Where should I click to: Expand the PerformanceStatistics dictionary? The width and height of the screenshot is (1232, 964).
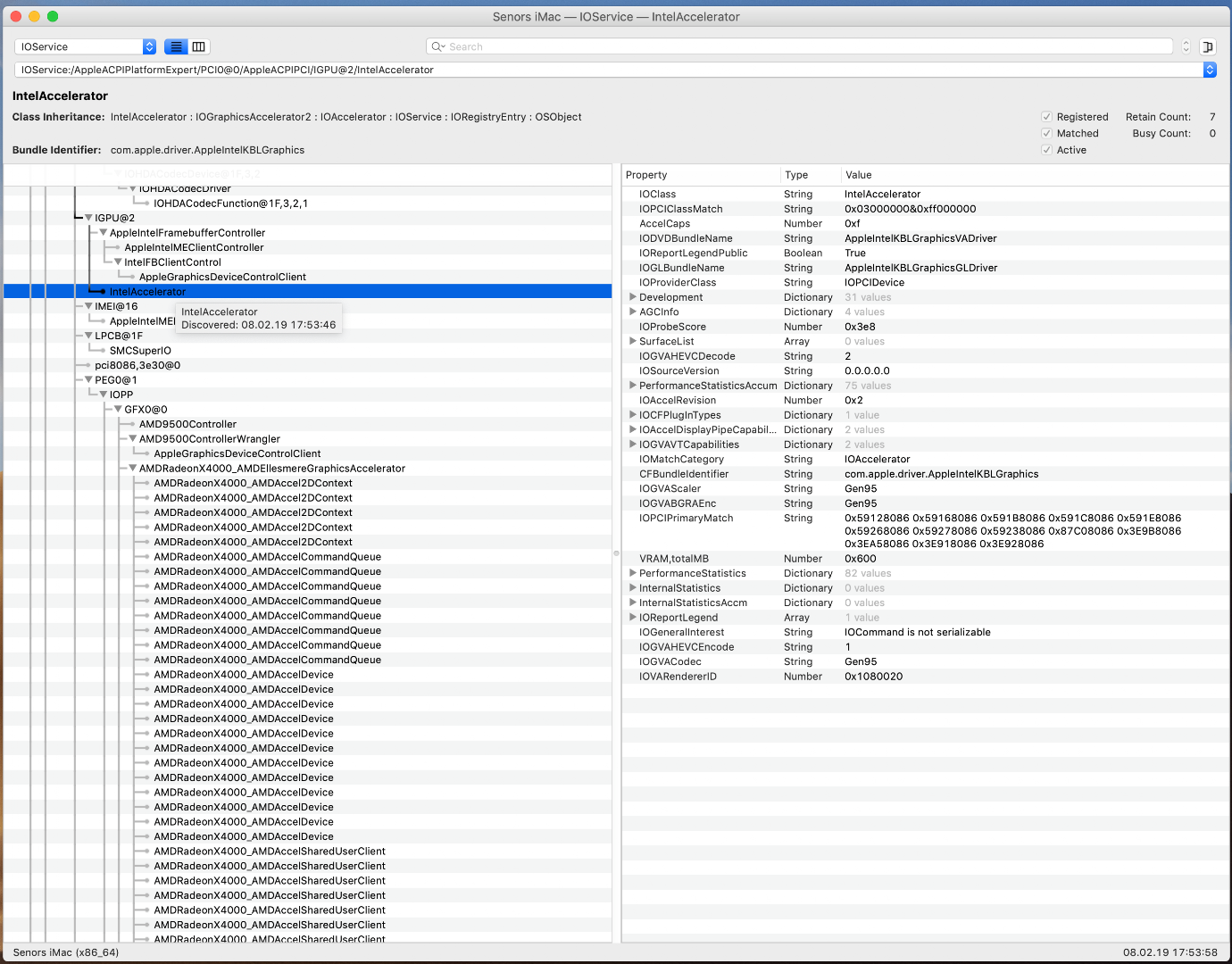point(633,573)
